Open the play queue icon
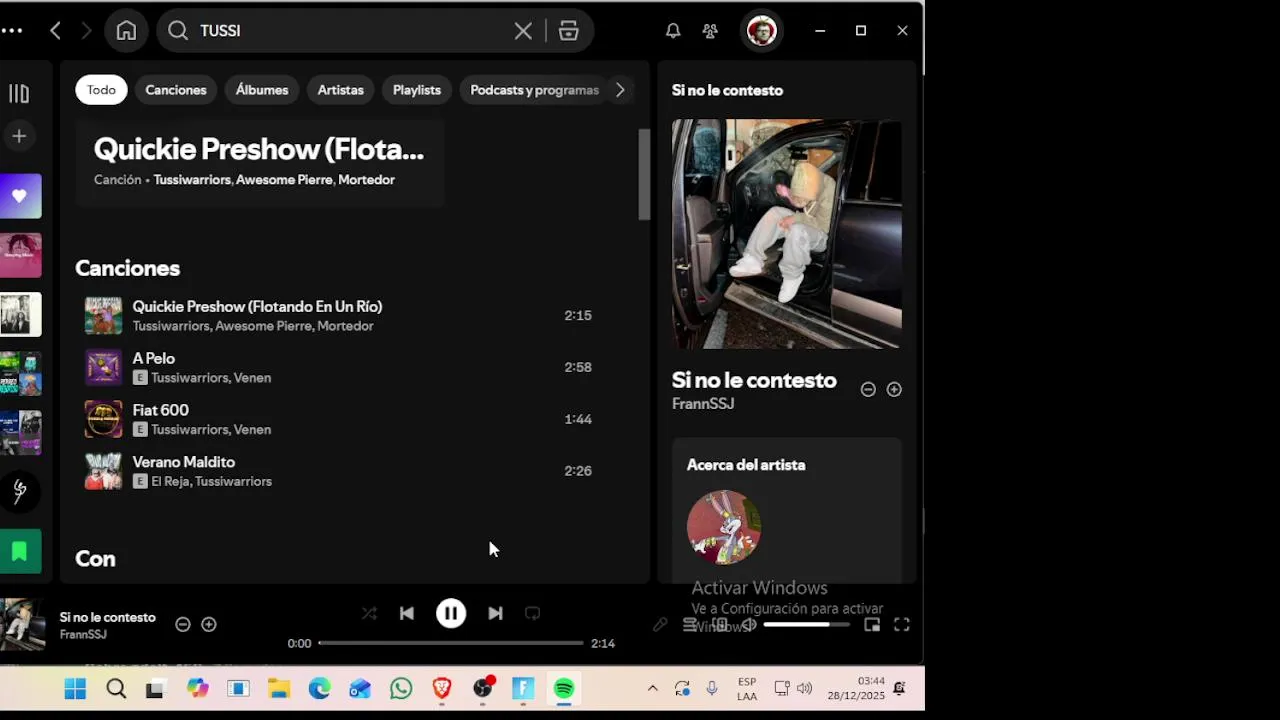Image resolution: width=1280 pixels, height=720 pixels. (x=689, y=625)
